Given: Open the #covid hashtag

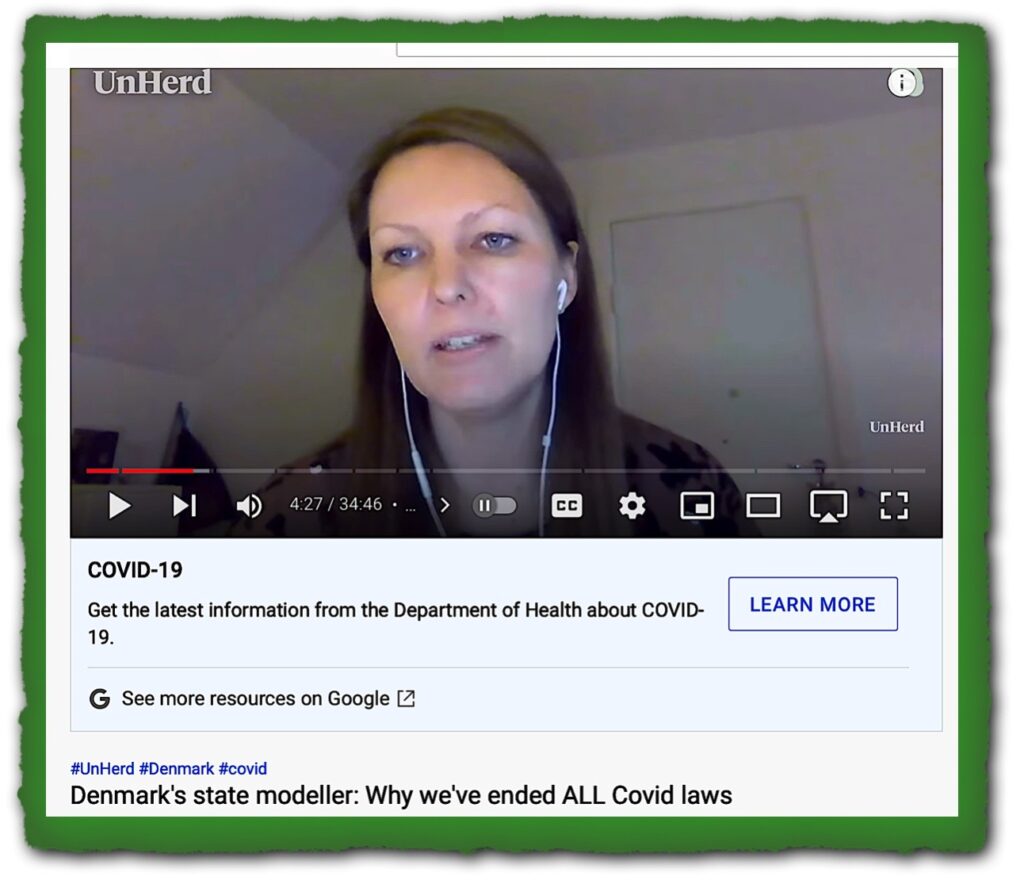Looking at the screenshot, I should pos(243,768).
